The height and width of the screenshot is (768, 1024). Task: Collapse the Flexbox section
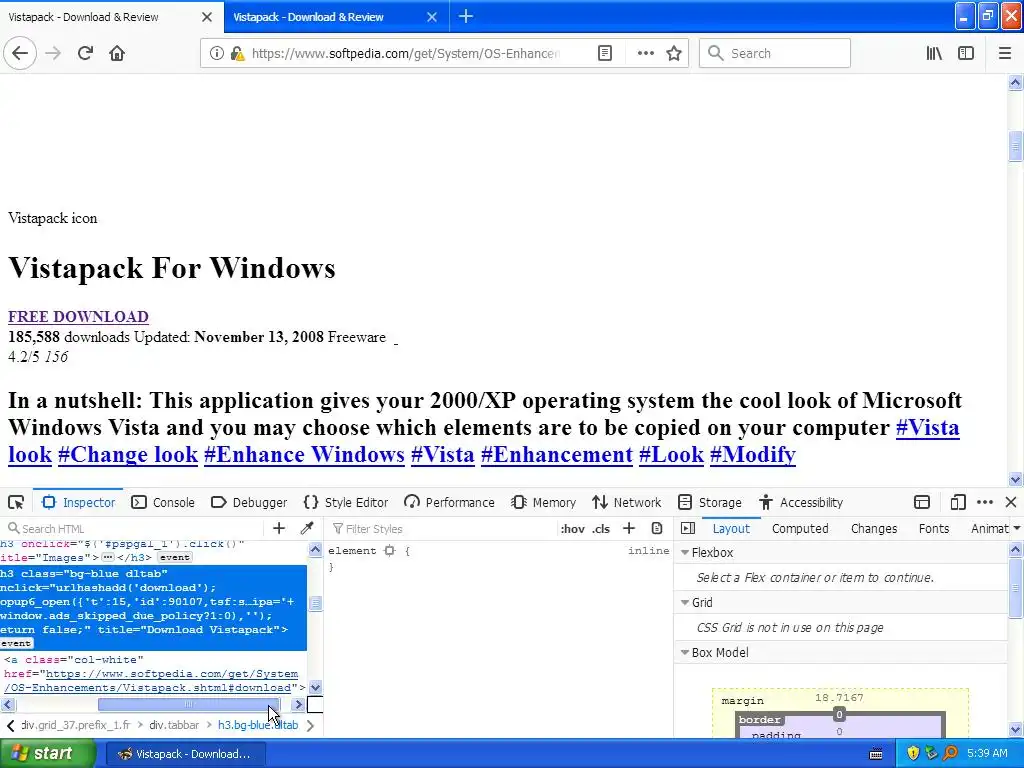pos(685,552)
